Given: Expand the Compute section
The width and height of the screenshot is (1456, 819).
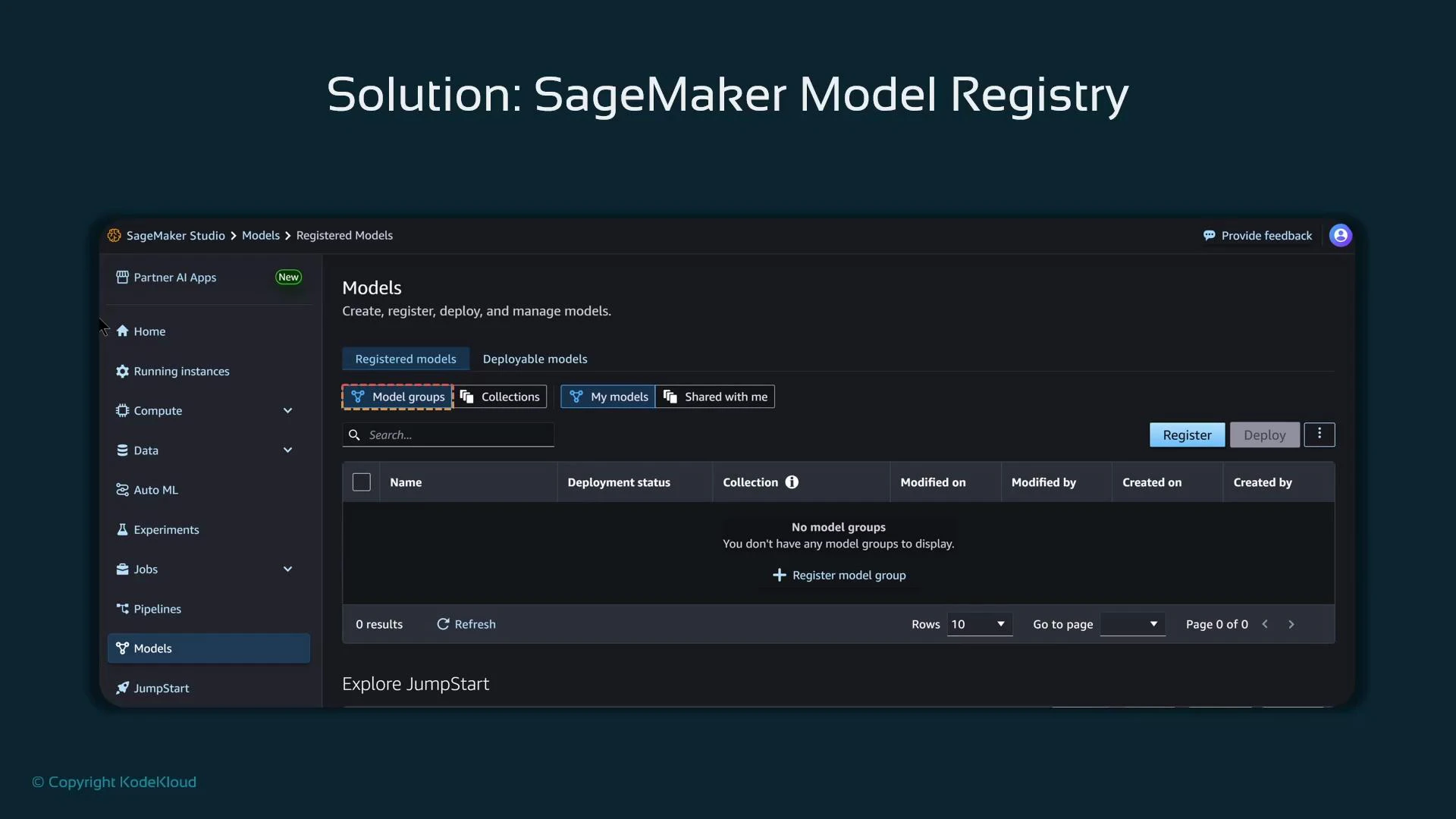Looking at the screenshot, I should [x=287, y=410].
